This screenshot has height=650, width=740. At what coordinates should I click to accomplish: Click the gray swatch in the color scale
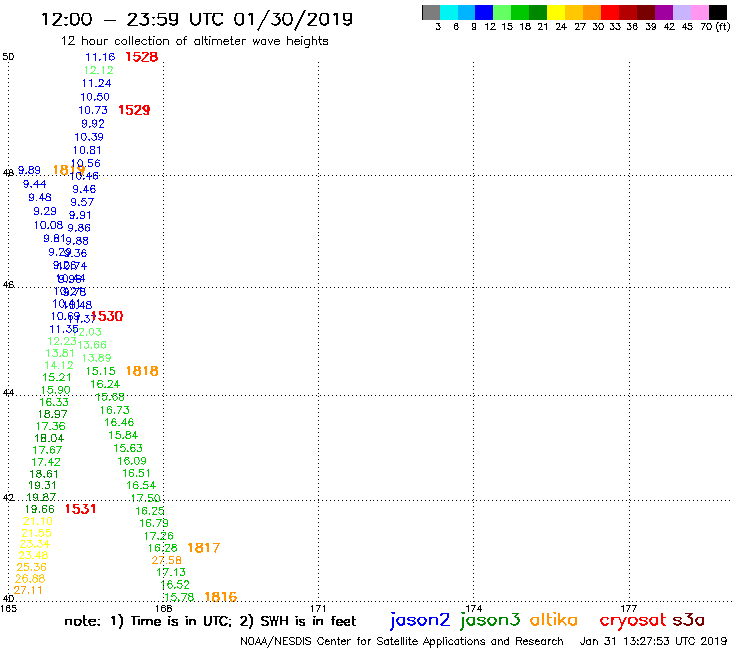pyautogui.click(x=431, y=12)
